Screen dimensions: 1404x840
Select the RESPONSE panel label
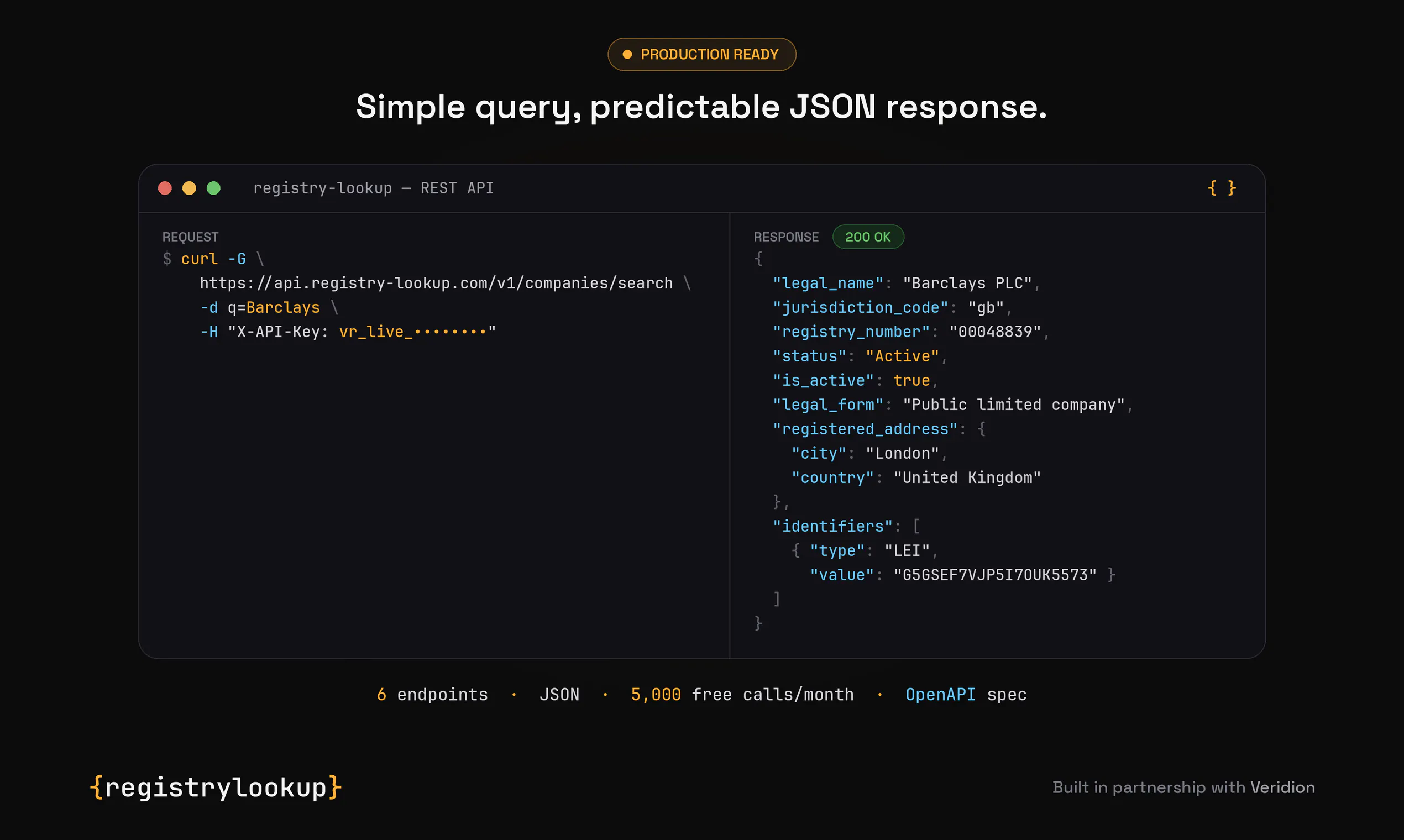pos(786,237)
